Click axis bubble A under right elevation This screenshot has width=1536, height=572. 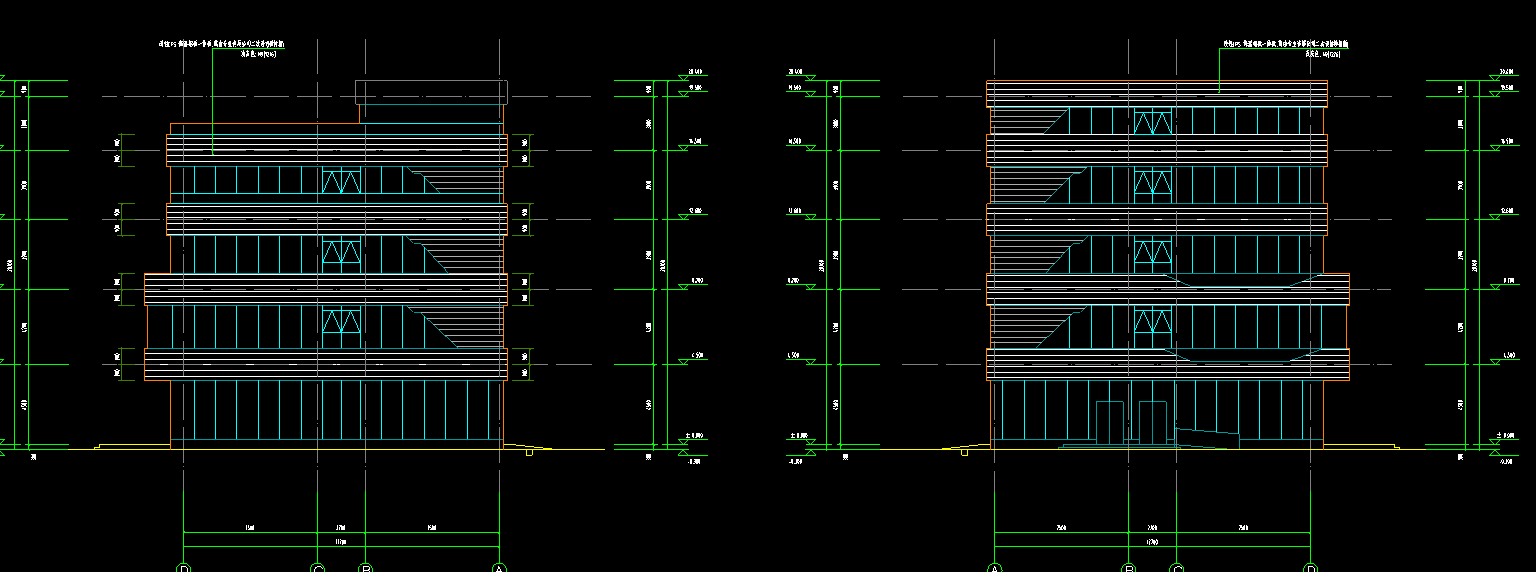click(x=995, y=568)
